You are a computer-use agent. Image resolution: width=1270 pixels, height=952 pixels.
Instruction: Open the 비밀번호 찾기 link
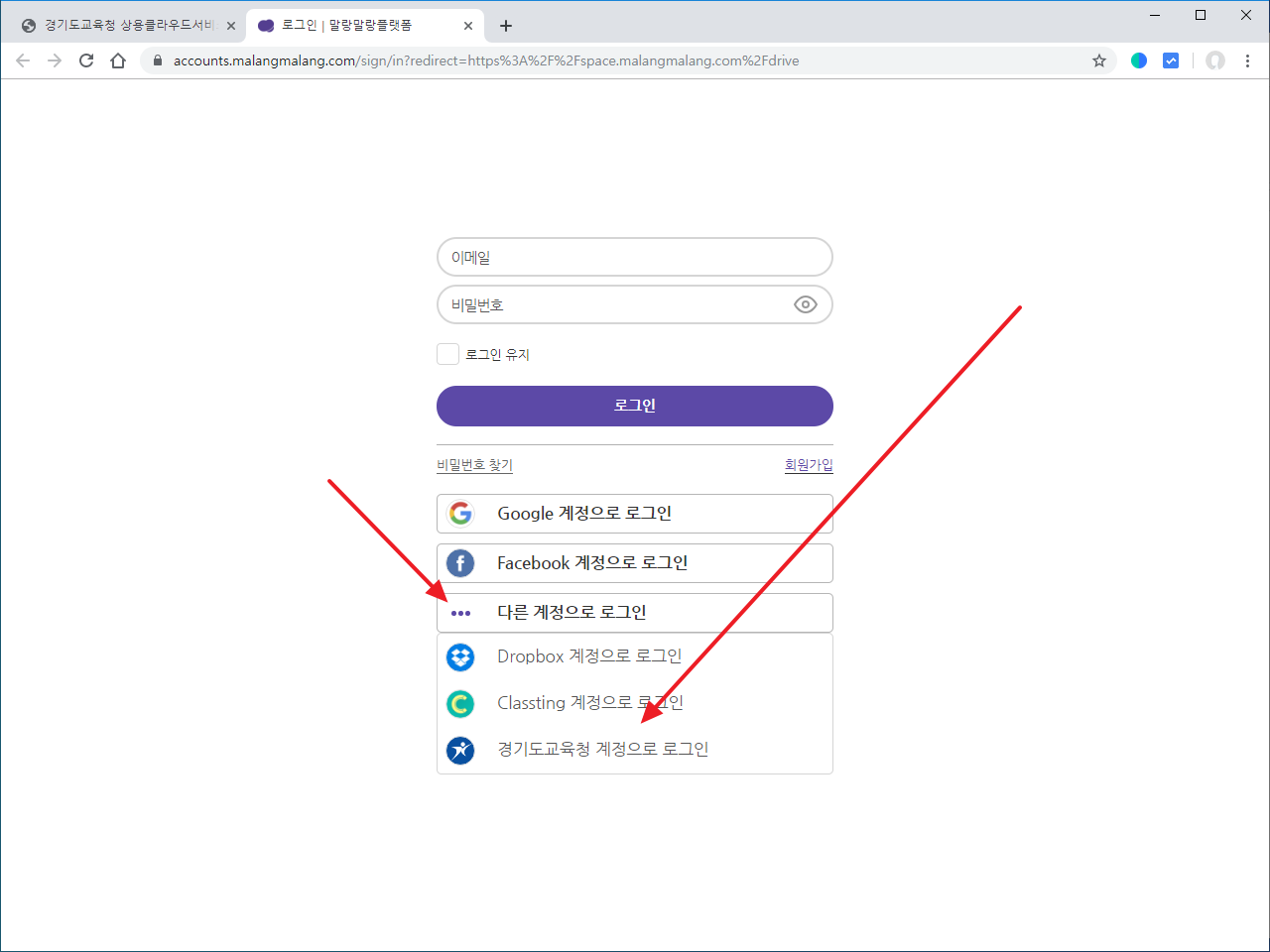tap(474, 465)
